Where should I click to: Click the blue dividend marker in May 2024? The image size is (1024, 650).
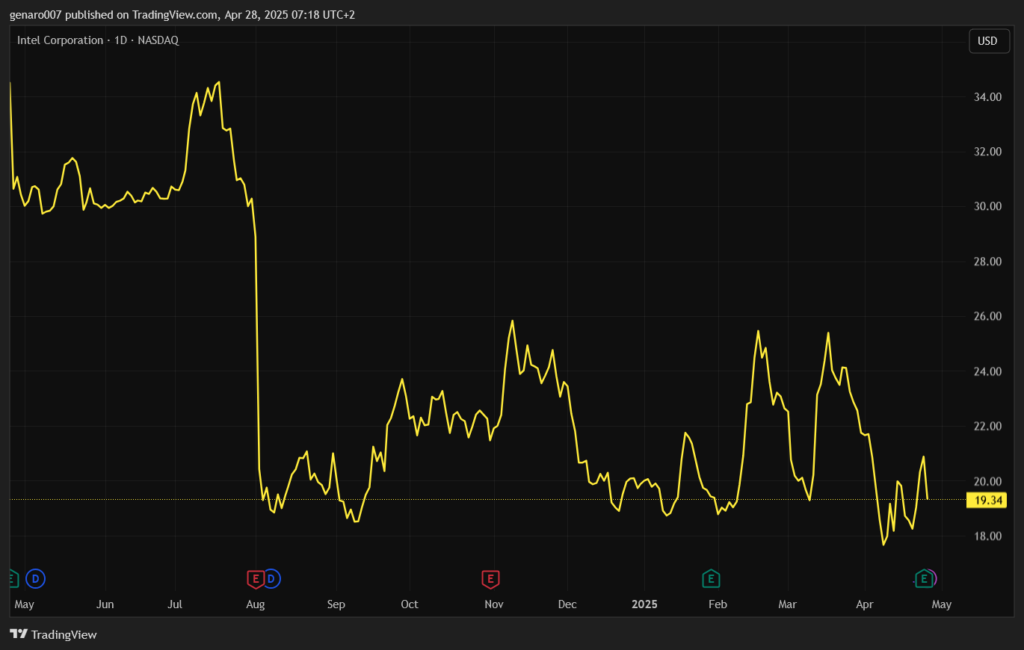(37, 578)
